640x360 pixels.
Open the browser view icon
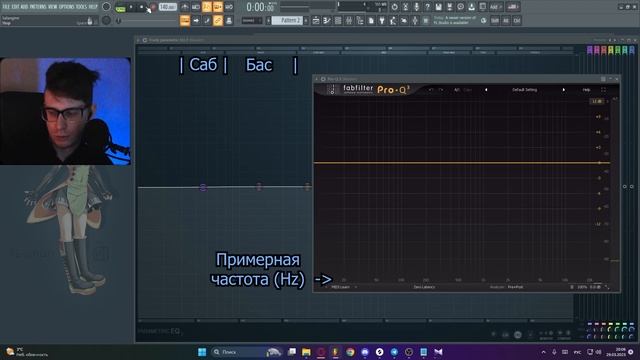tap(360, 20)
